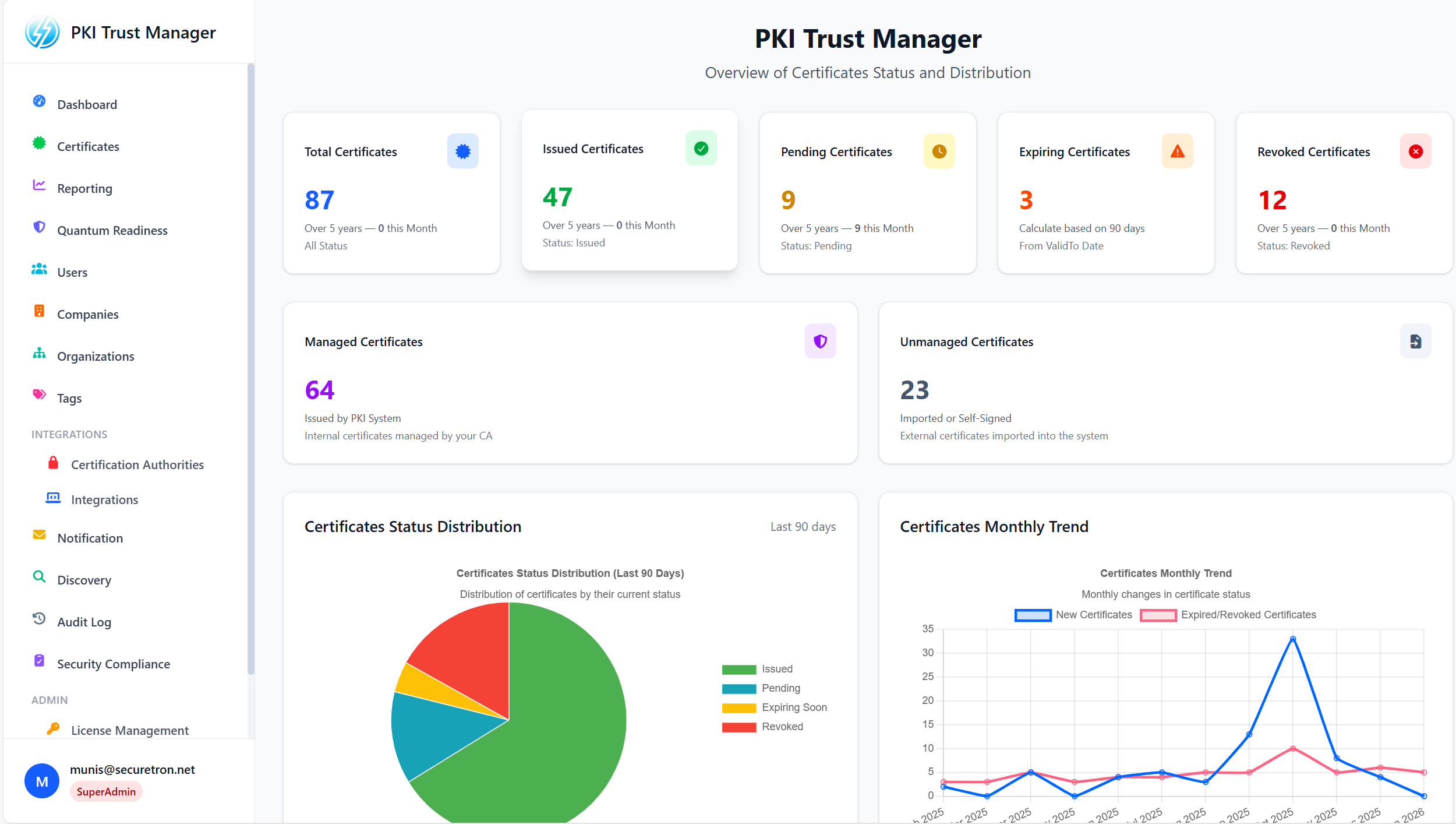
Task: Click the Certification Authorities lock icon
Action: click(x=53, y=462)
